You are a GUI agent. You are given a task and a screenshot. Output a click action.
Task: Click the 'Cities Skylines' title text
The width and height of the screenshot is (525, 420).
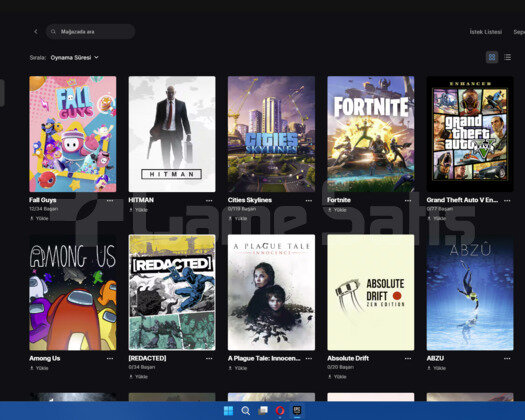pos(250,200)
